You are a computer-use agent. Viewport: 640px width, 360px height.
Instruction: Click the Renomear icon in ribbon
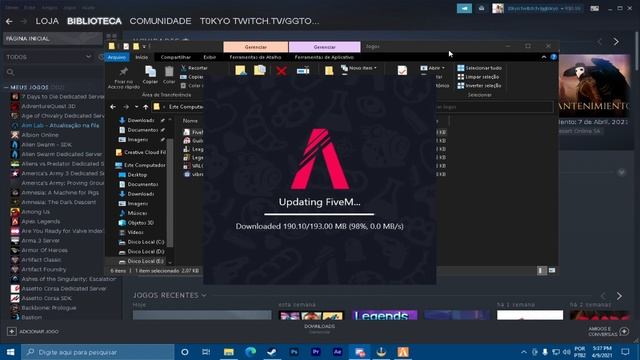(x=303, y=71)
